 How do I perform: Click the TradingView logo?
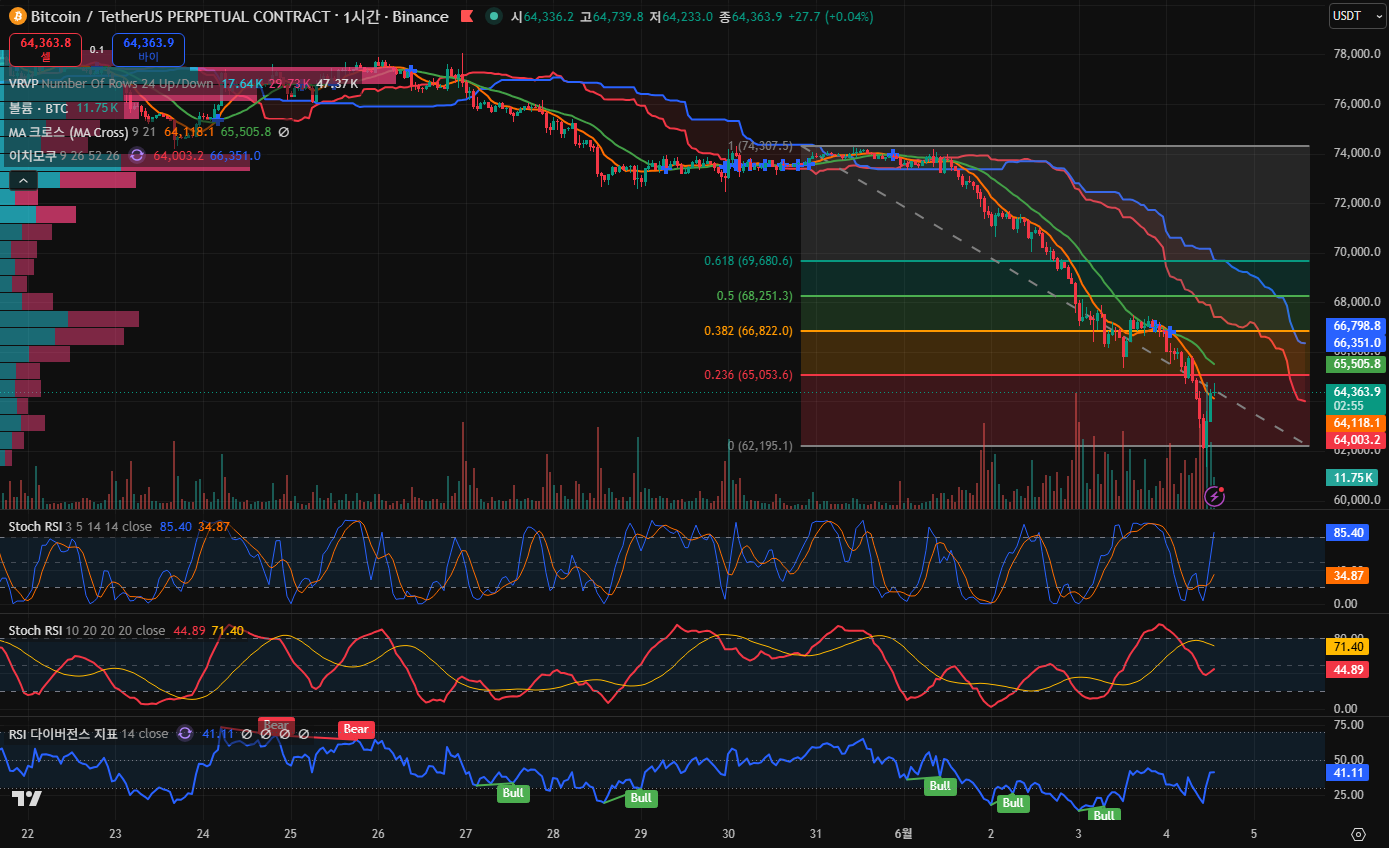pos(26,798)
